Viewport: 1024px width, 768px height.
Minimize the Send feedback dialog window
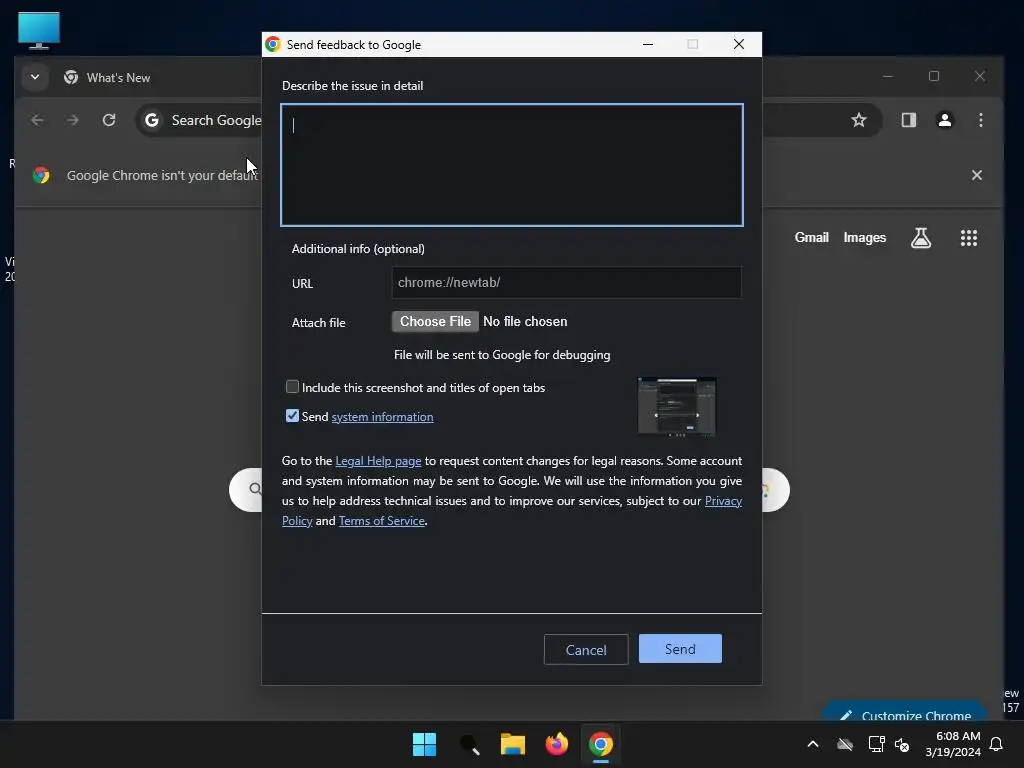pos(648,44)
